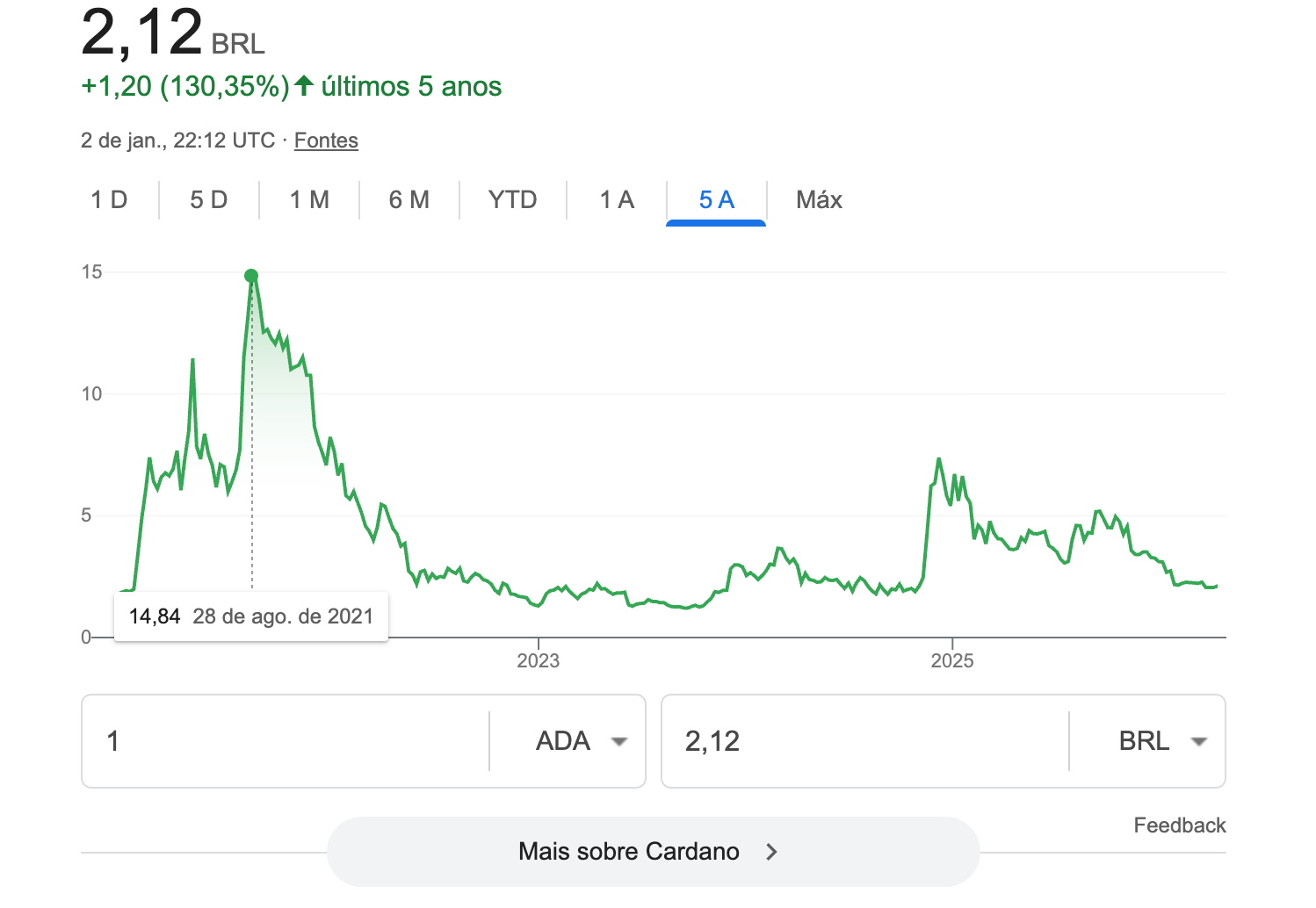Viewport: 1316px width, 908px height.
Task: Click the green peak marker on the chart
Action: pos(251,277)
